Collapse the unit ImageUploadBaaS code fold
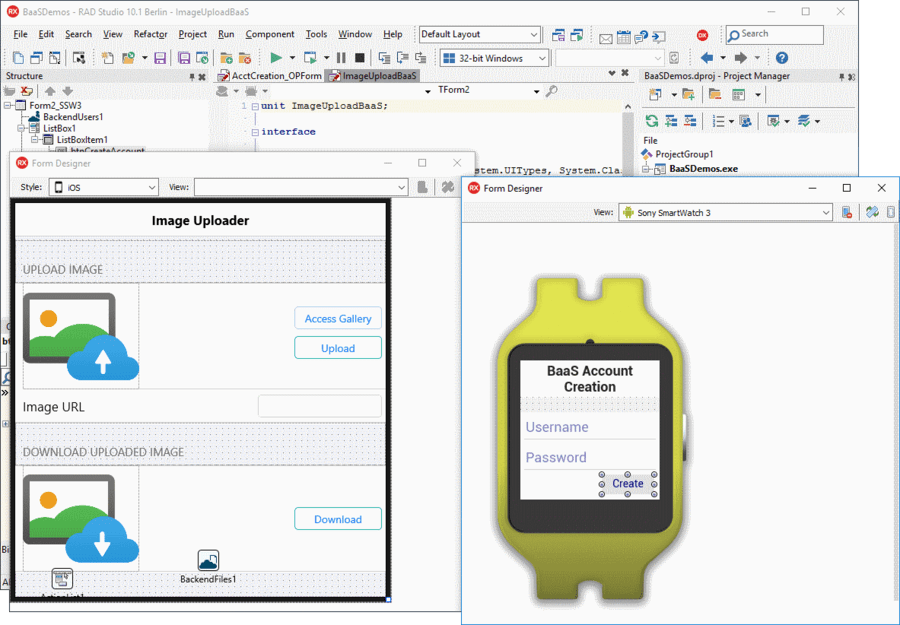The width and height of the screenshot is (900, 625). click(x=255, y=106)
